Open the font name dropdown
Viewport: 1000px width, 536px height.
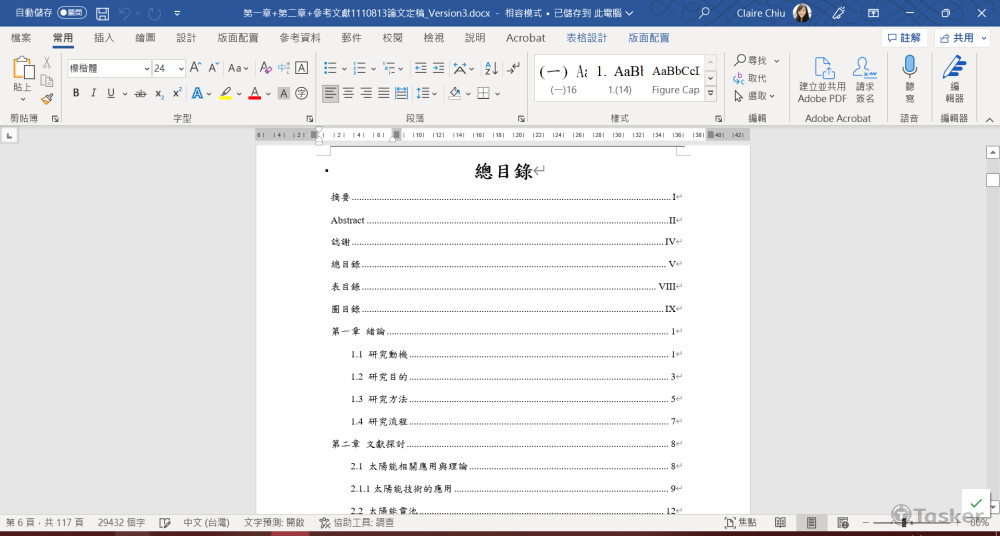pos(147,68)
